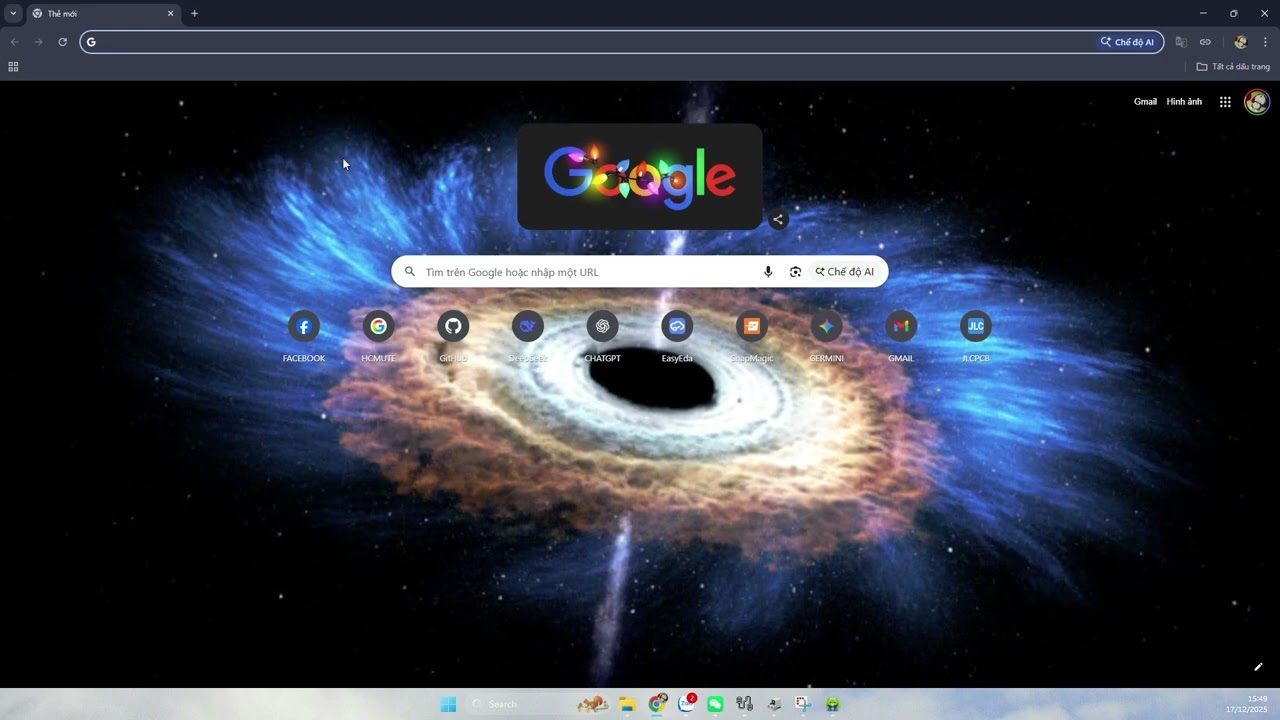Image resolution: width=1280 pixels, height=720 pixels.
Task: Open the Chrome profile avatar in toolbar
Action: tap(1241, 42)
